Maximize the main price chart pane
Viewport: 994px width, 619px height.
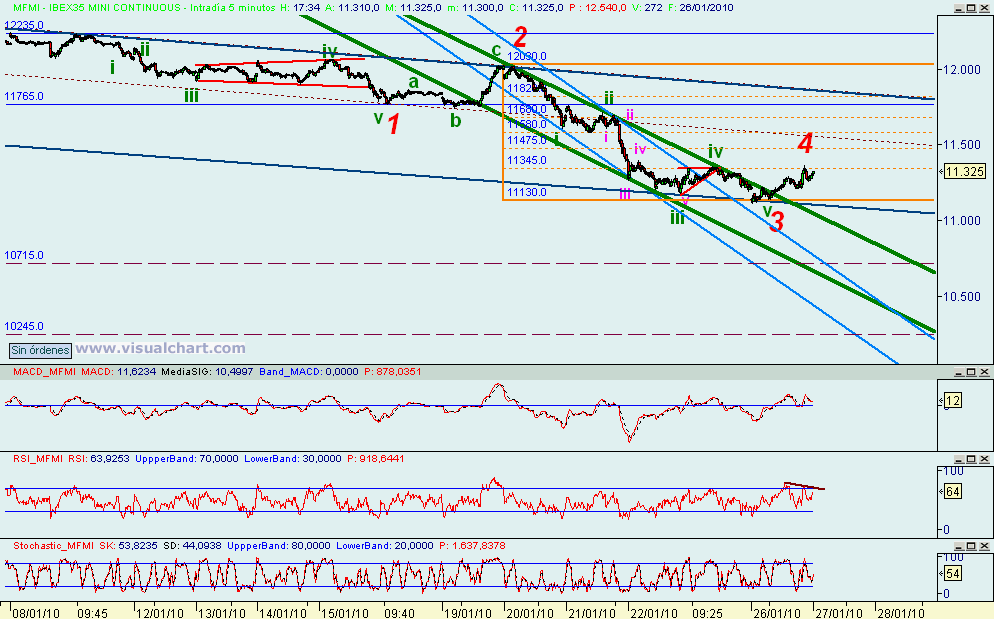[x=971, y=8]
